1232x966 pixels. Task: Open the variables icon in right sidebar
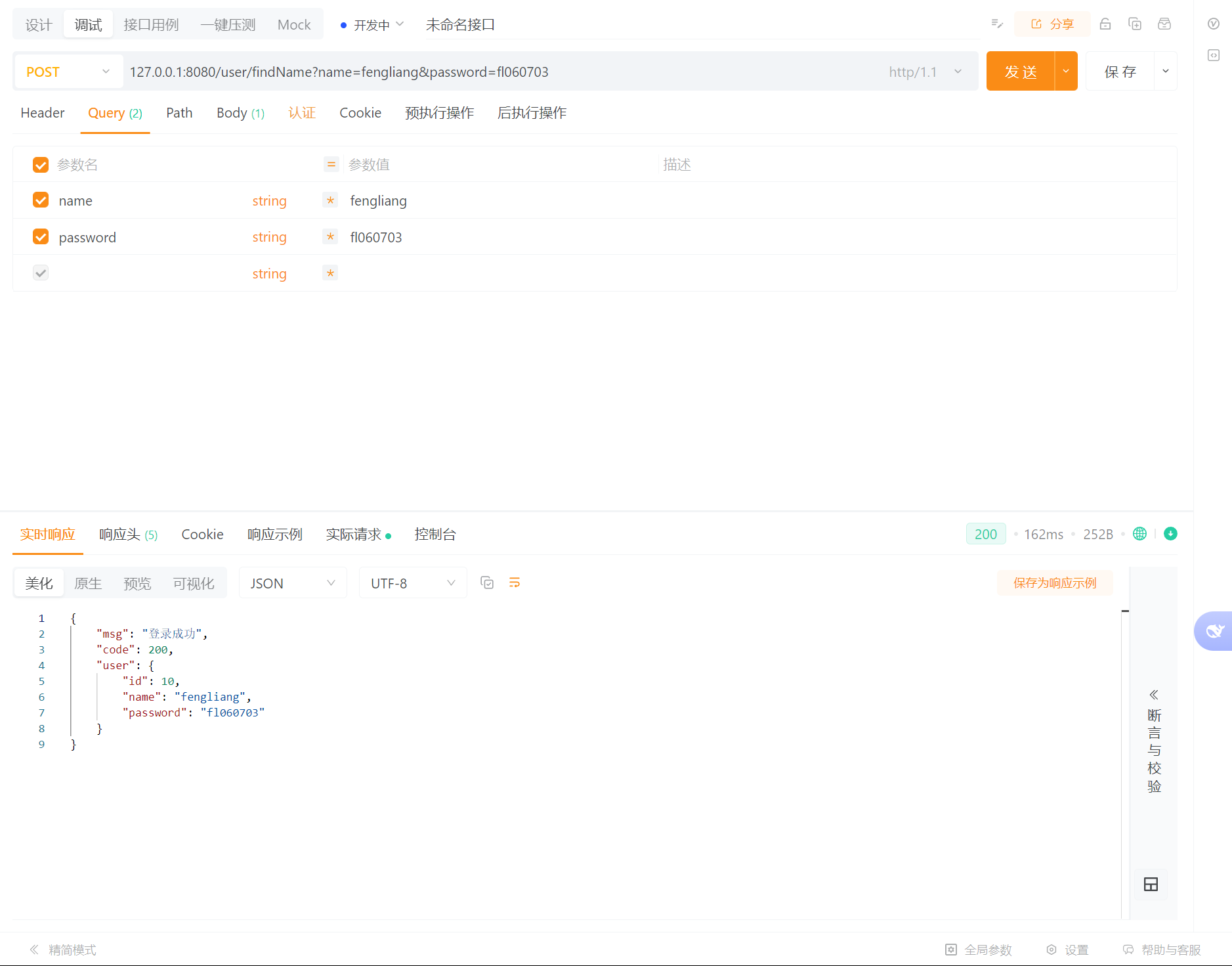click(x=1214, y=24)
